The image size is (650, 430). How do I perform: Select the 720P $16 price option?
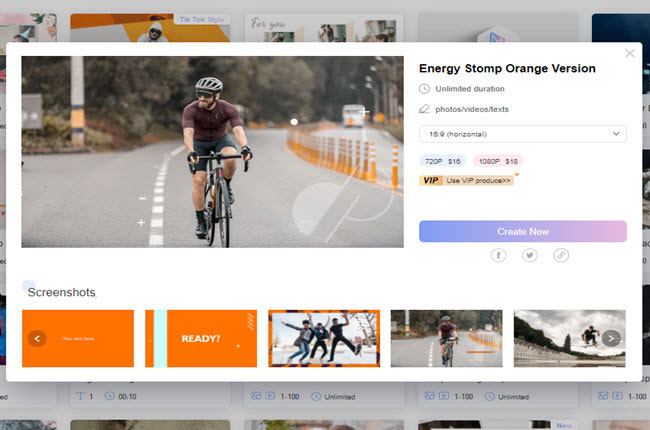(x=443, y=161)
